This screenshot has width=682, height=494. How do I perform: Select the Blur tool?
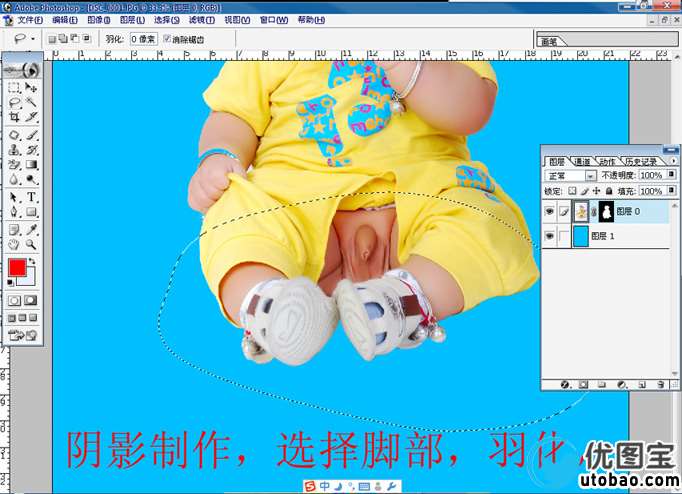(14, 179)
